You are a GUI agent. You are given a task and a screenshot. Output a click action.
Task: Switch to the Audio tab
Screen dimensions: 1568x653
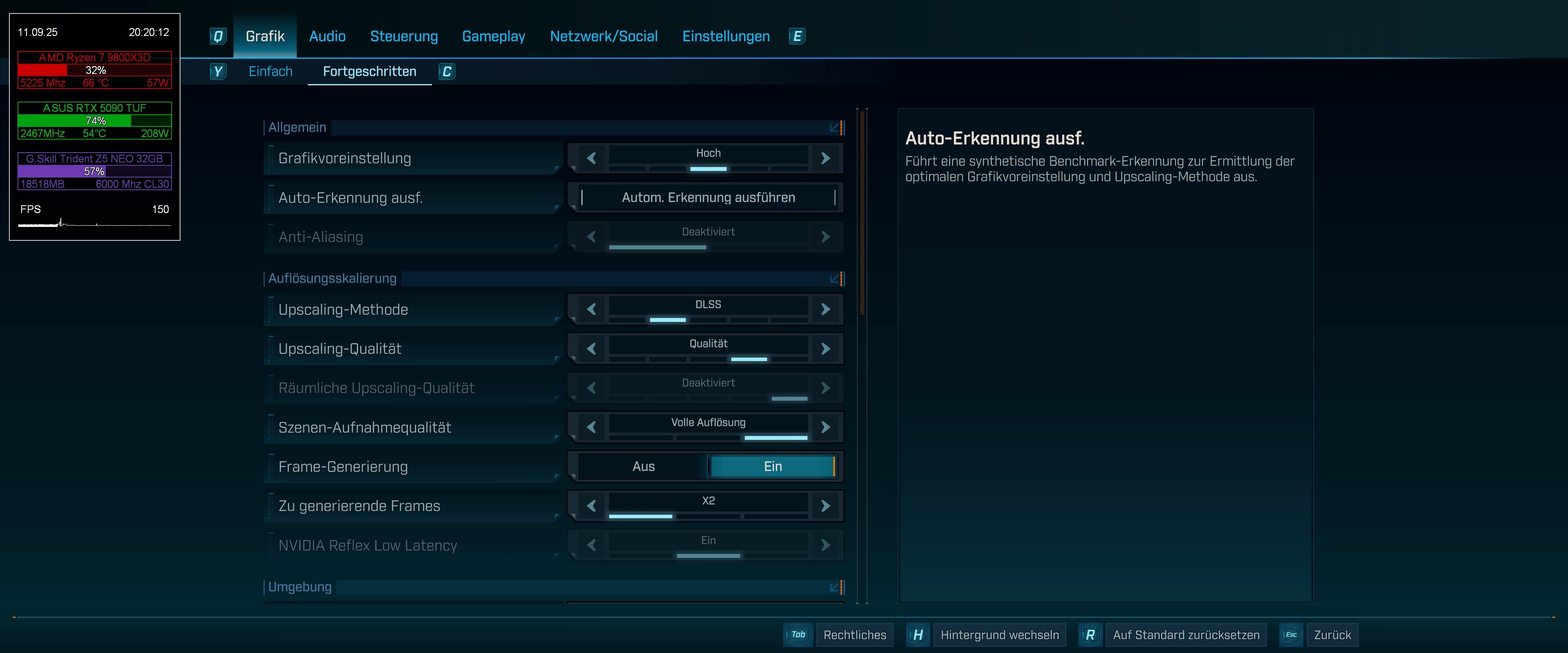(327, 36)
